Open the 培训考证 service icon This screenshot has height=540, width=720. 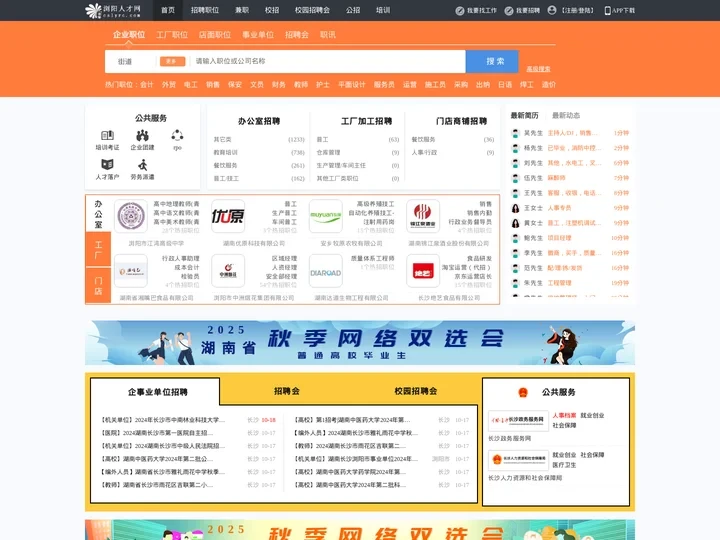coord(107,135)
